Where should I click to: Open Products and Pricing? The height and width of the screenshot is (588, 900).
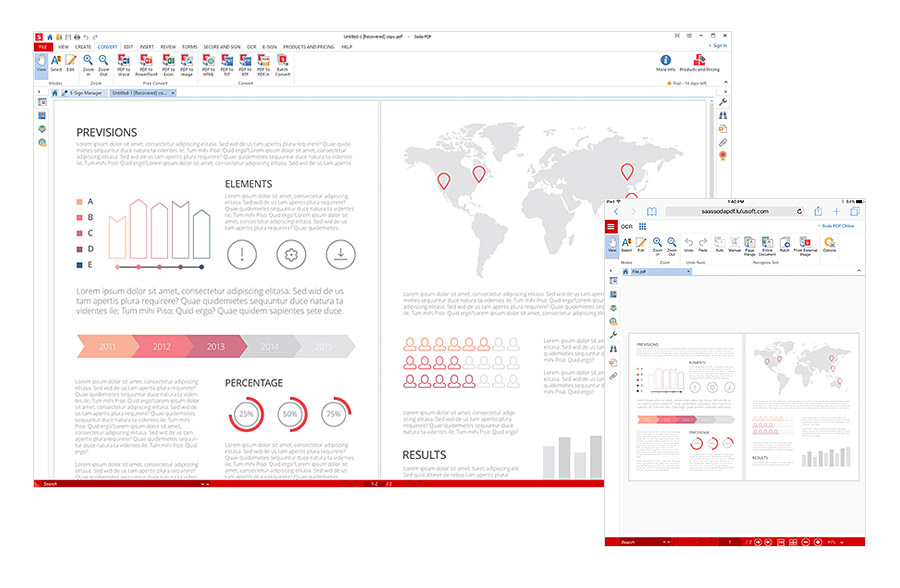(699, 62)
